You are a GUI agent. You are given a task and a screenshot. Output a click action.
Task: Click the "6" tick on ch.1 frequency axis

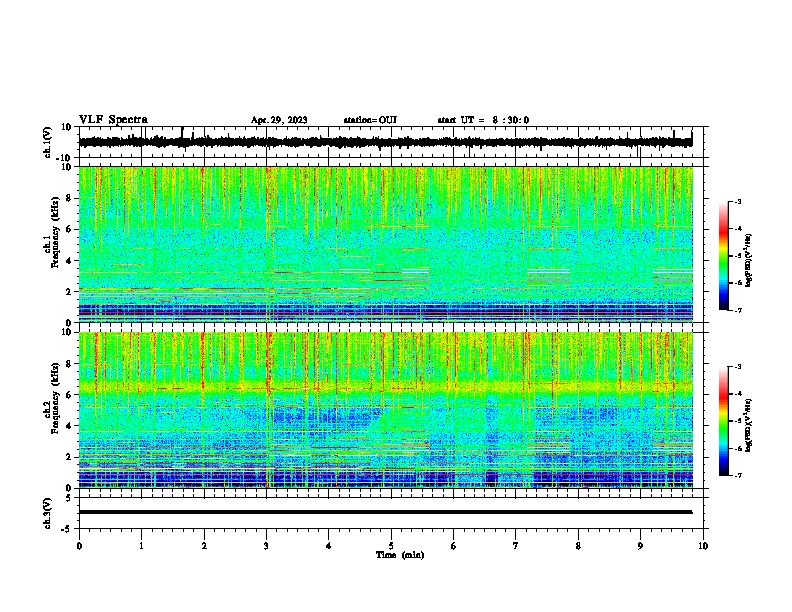coord(69,229)
